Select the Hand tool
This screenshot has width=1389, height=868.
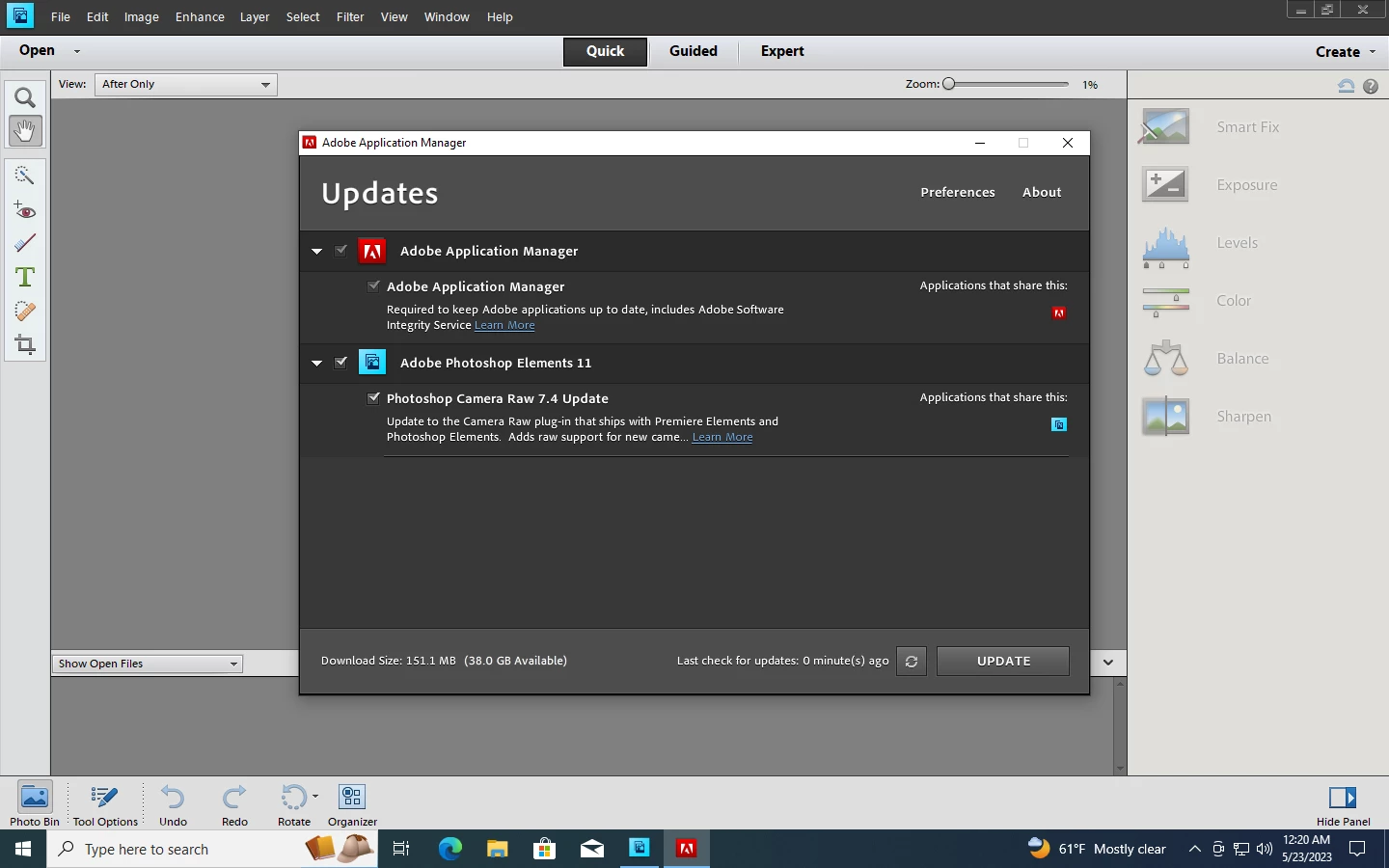pyautogui.click(x=25, y=130)
